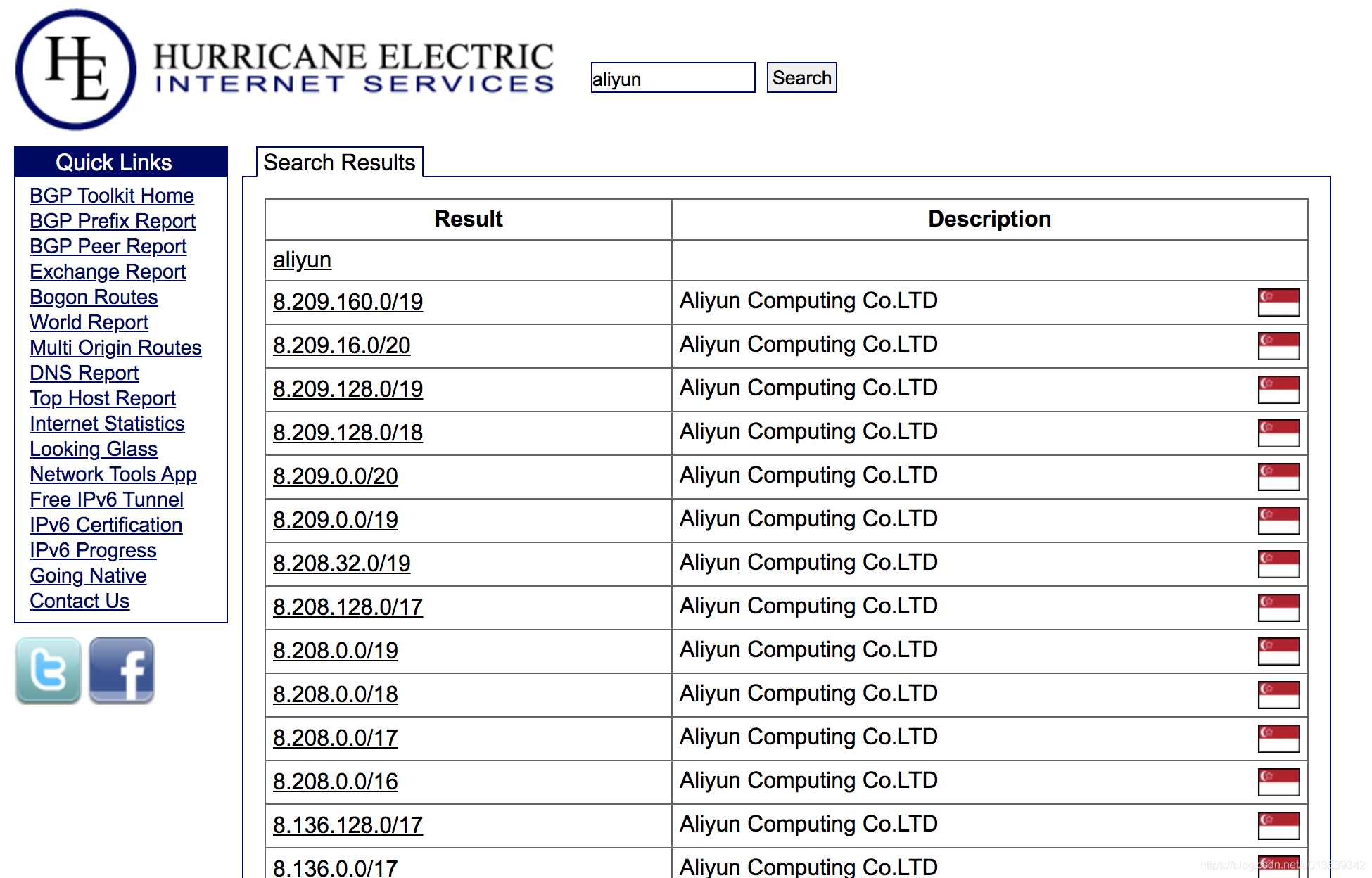The width and height of the screenshot is (1372, 878).
Task: Click the Twitter icon
Action: pyautogui.click(x=49, y=670)
